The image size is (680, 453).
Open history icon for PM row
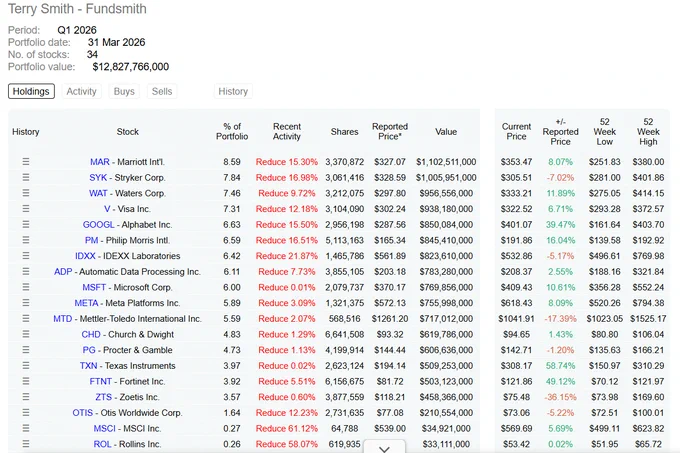26,240
